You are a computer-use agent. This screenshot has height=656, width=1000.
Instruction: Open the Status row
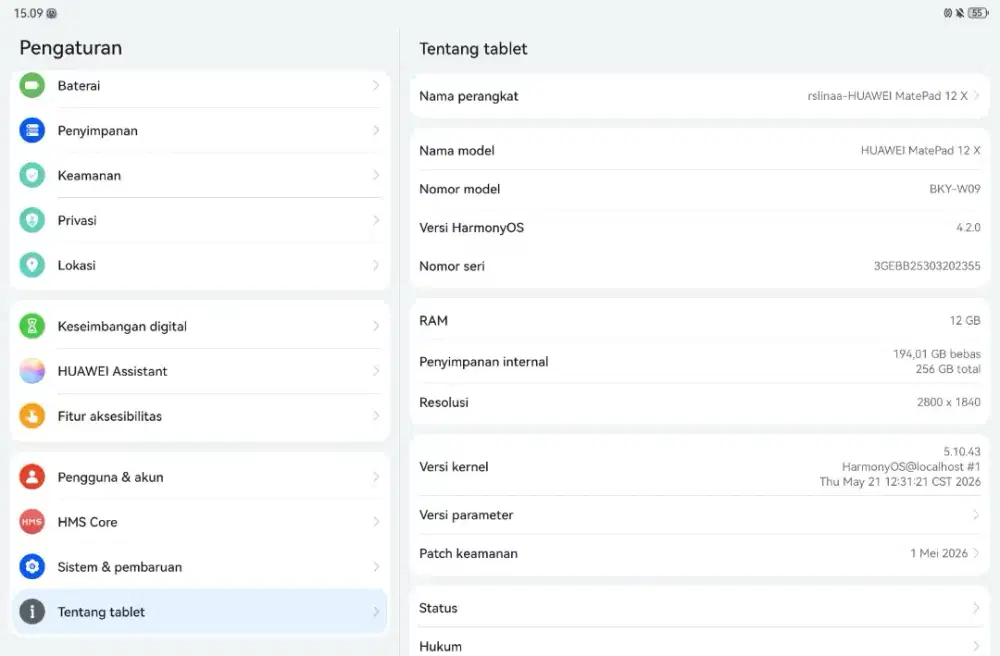tap(700, 608)
